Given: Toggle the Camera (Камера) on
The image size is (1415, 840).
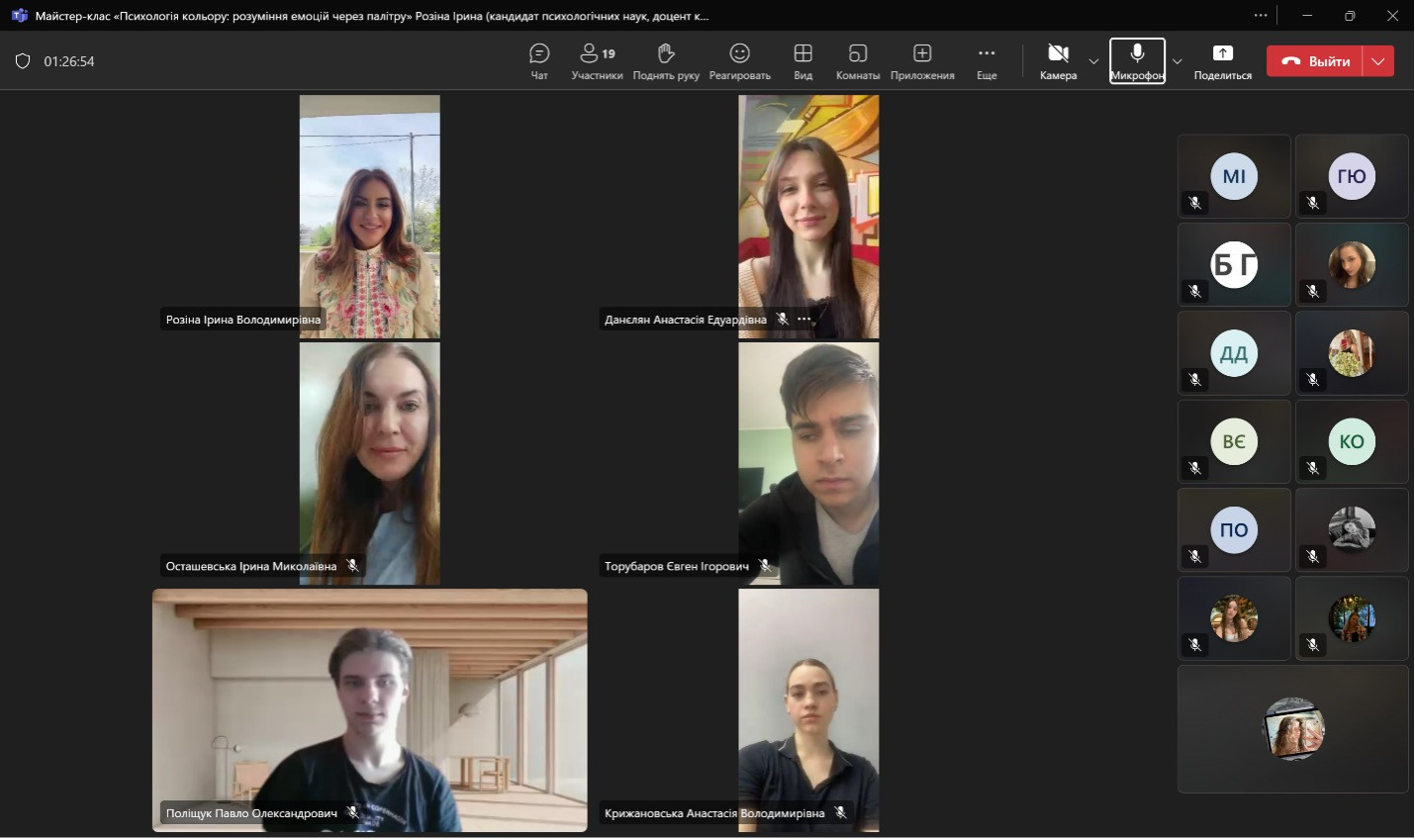Looking at the screenshot, I should coord(1058,61).
